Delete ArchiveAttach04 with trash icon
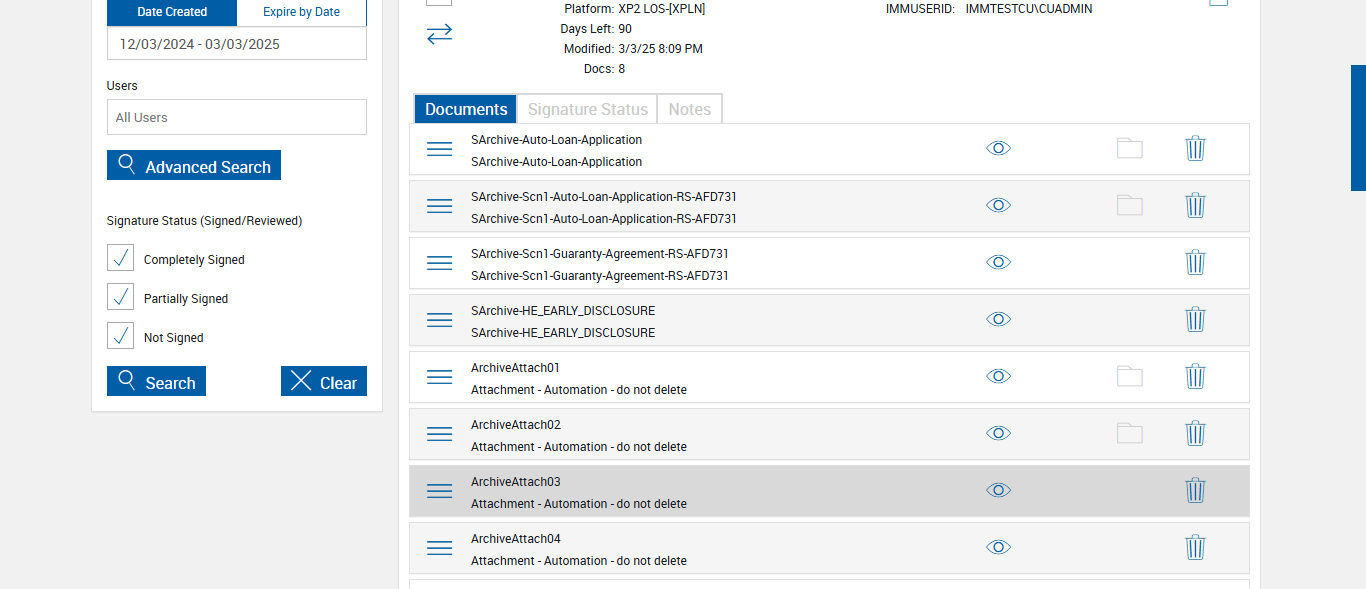The image size is (1366, 589). coord(1195,547)
